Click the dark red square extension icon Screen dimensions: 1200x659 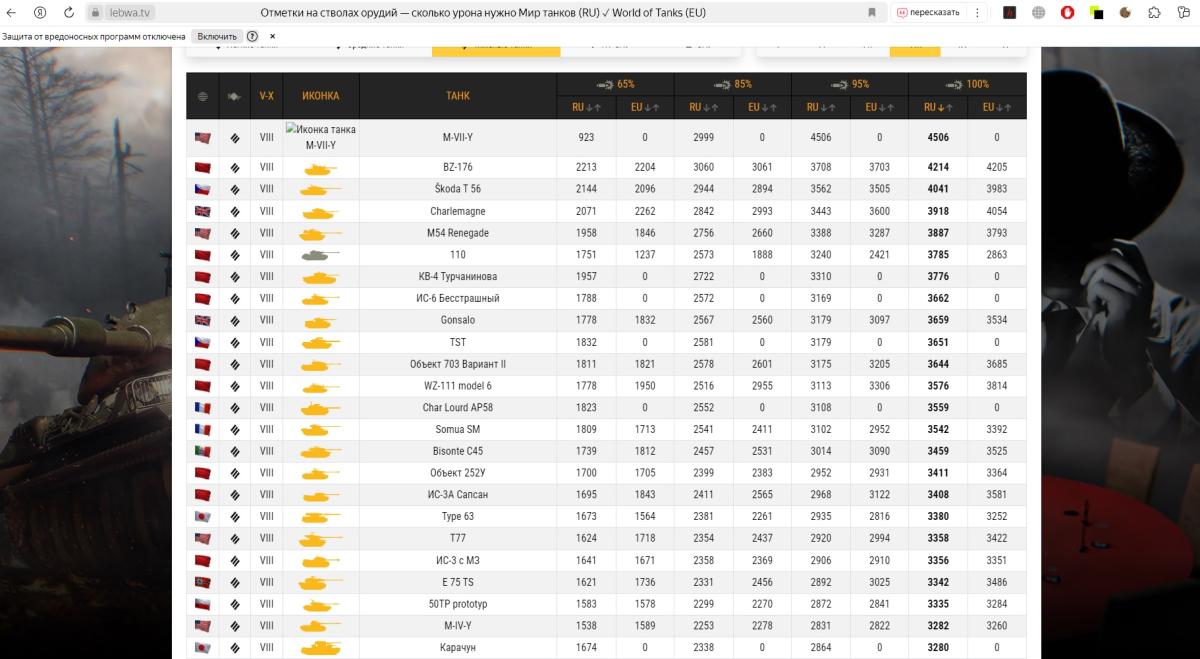pos(1010,13)
